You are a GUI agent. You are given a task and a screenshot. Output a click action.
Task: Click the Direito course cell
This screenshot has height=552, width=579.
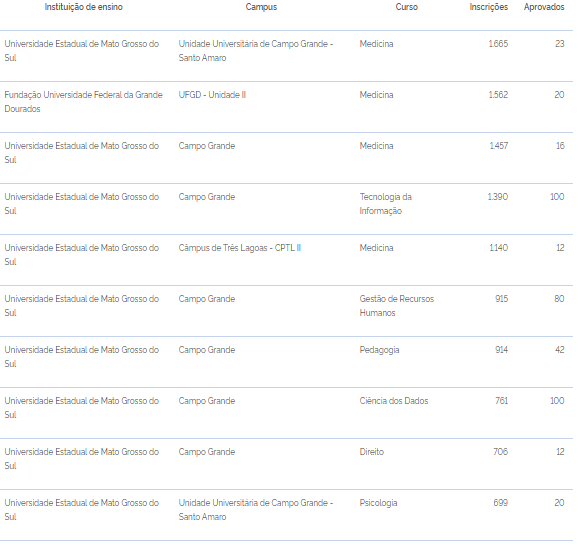point(371,452)
